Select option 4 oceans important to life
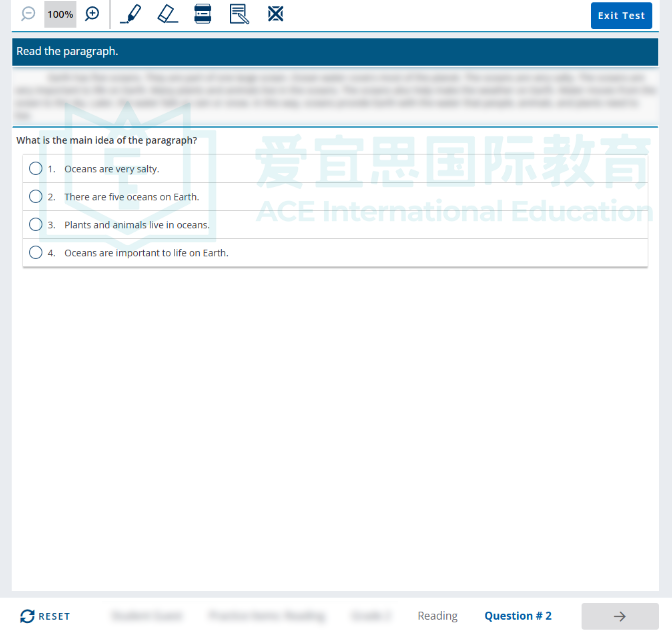 point(36,252)
